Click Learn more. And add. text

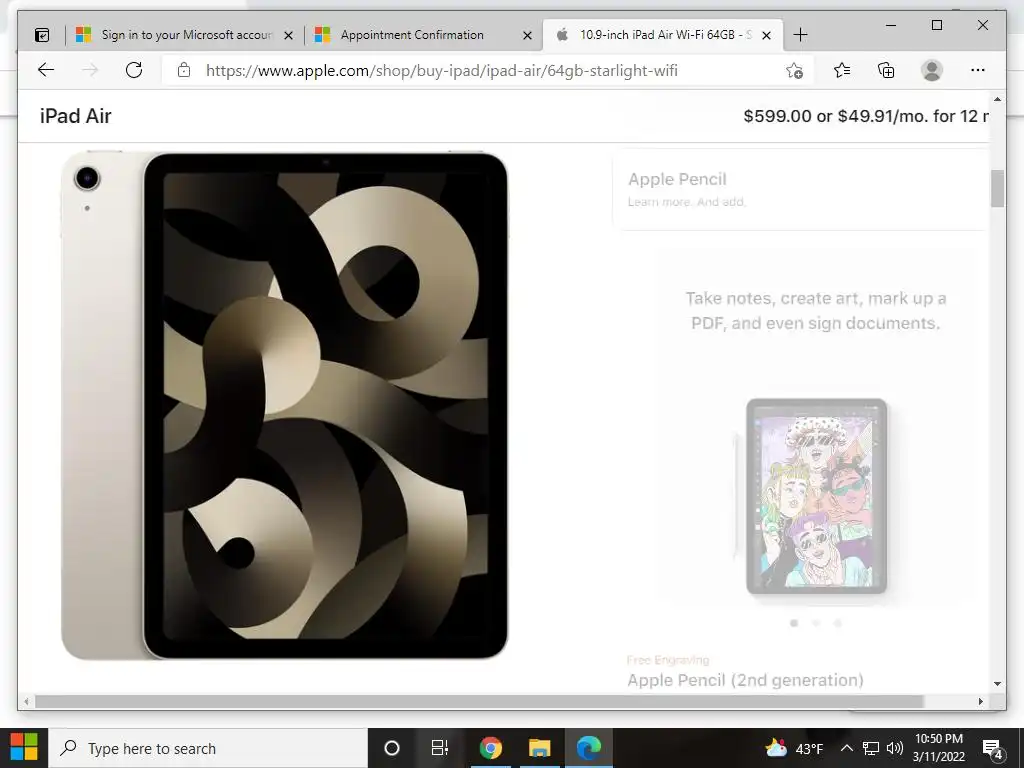[686, 202]
